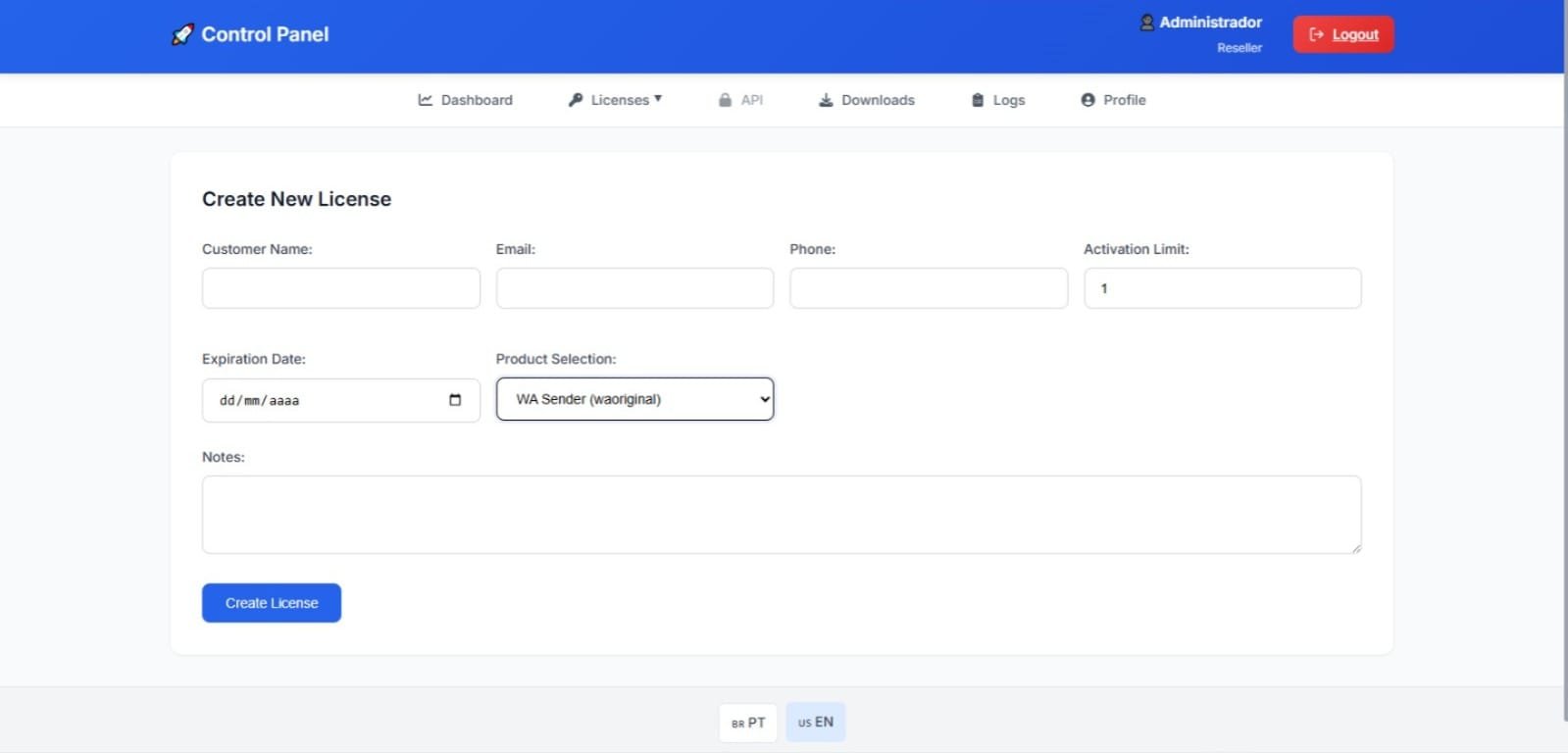The image size is (1568, 753).
Task: Click the lock icon beside API
Action: tap(725, 100)
